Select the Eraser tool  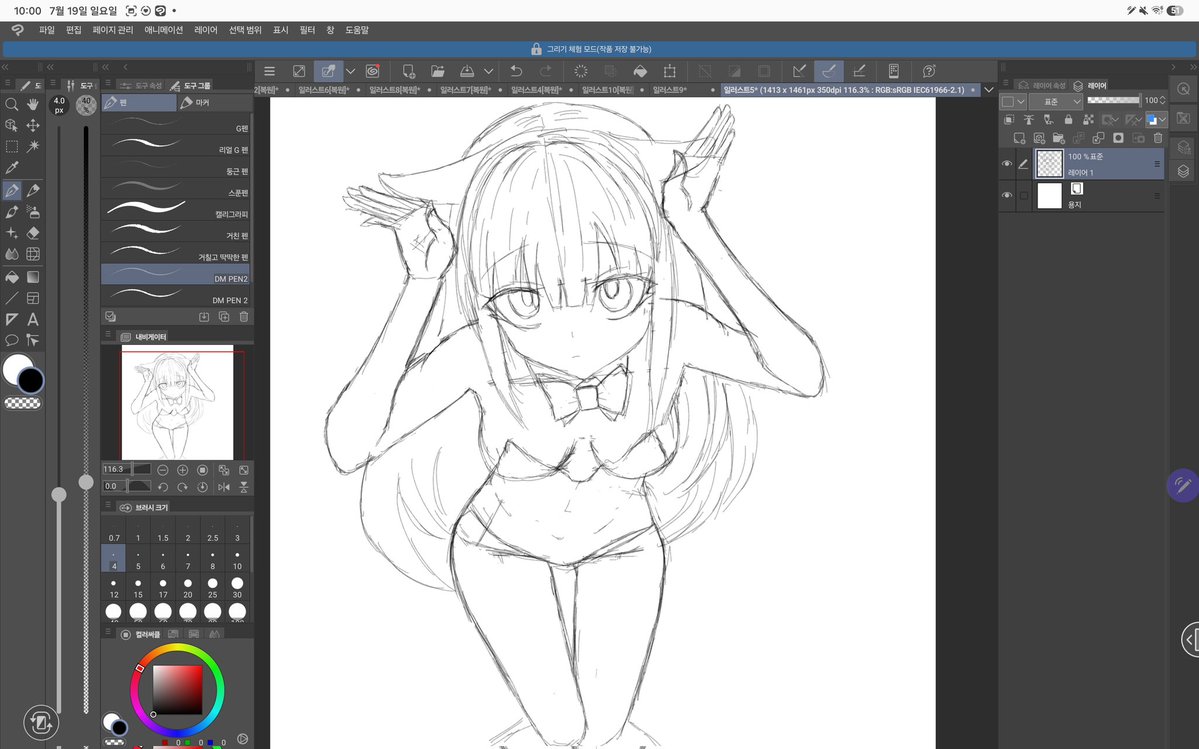pyautogui.click(x=33, y=233)
